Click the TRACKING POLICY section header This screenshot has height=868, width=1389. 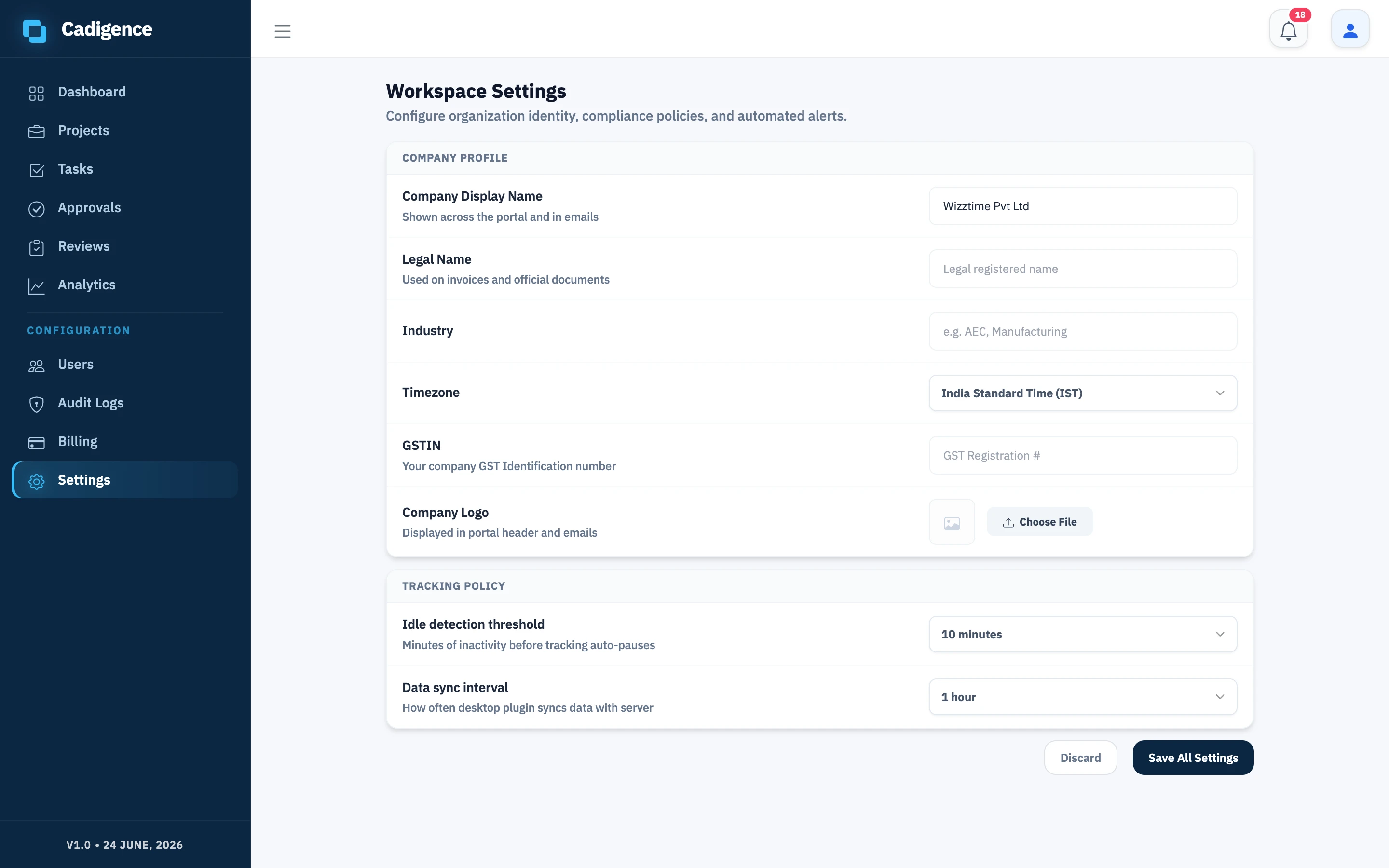[453, 586]
